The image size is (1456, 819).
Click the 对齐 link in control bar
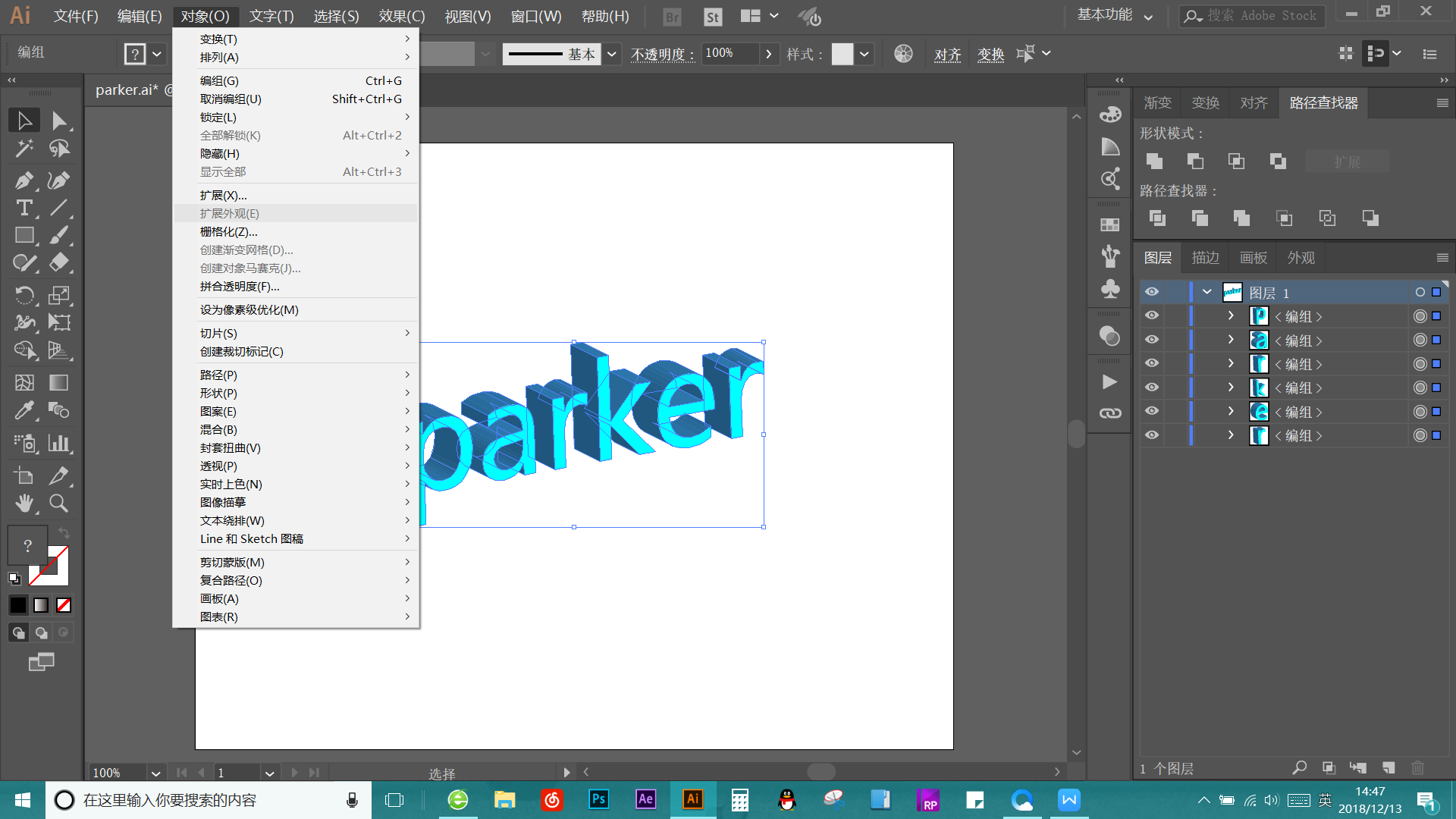(947, 54)
